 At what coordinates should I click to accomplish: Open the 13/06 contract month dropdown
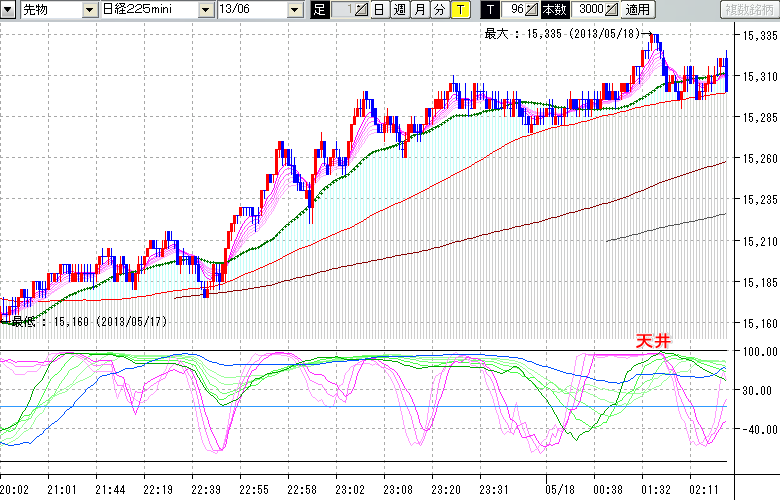point(294,10)
